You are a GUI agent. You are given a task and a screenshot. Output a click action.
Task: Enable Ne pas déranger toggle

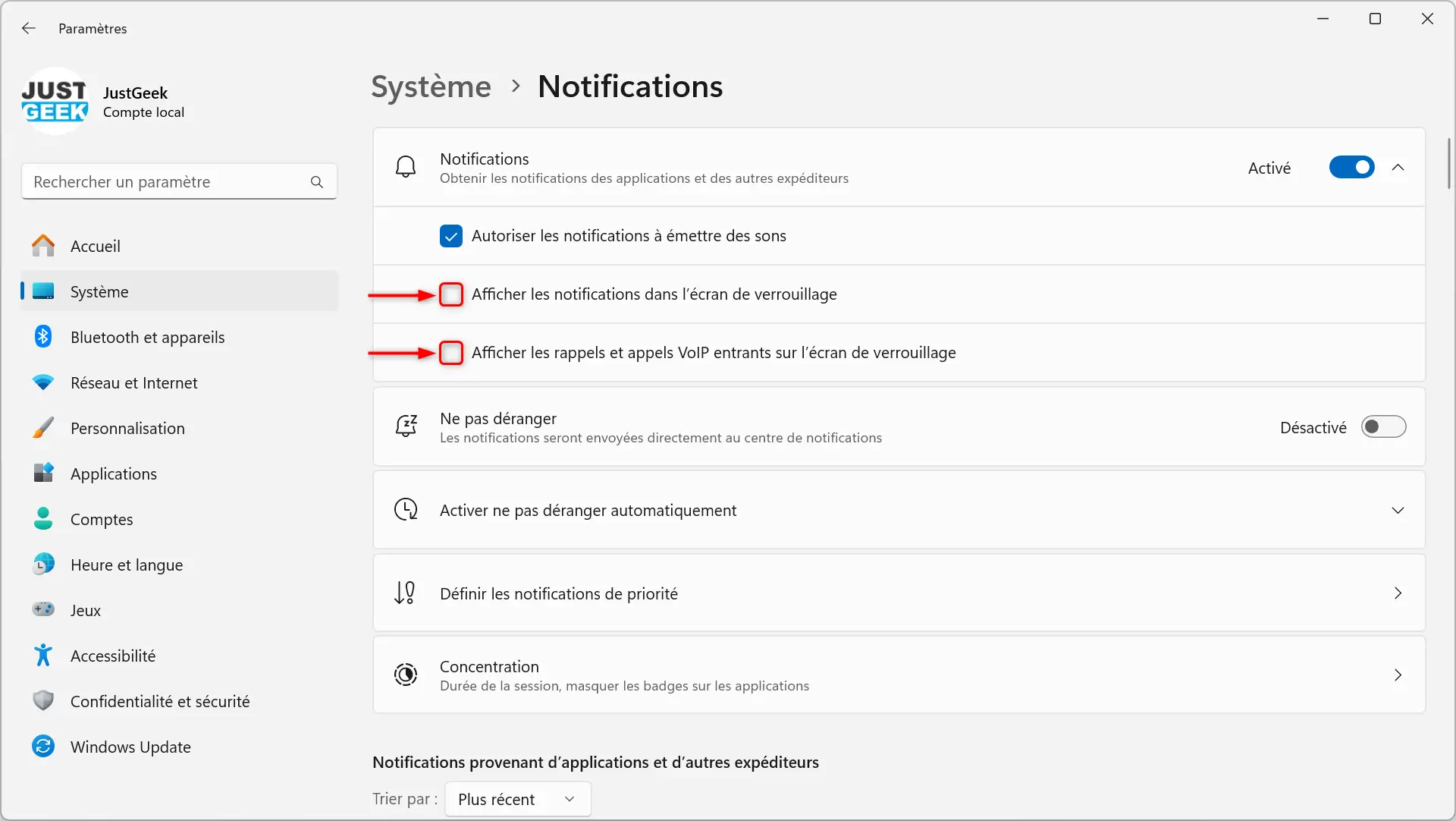click(x=1385, y=427)
